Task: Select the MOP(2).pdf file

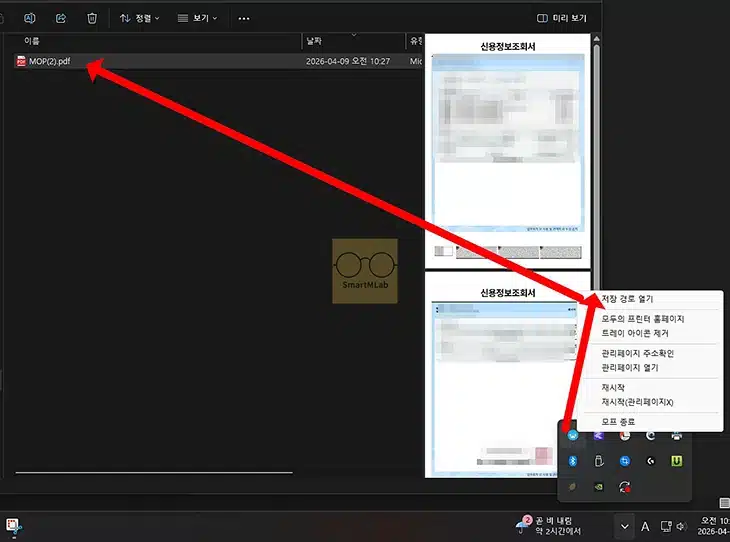Action: (x=50, y=61)
